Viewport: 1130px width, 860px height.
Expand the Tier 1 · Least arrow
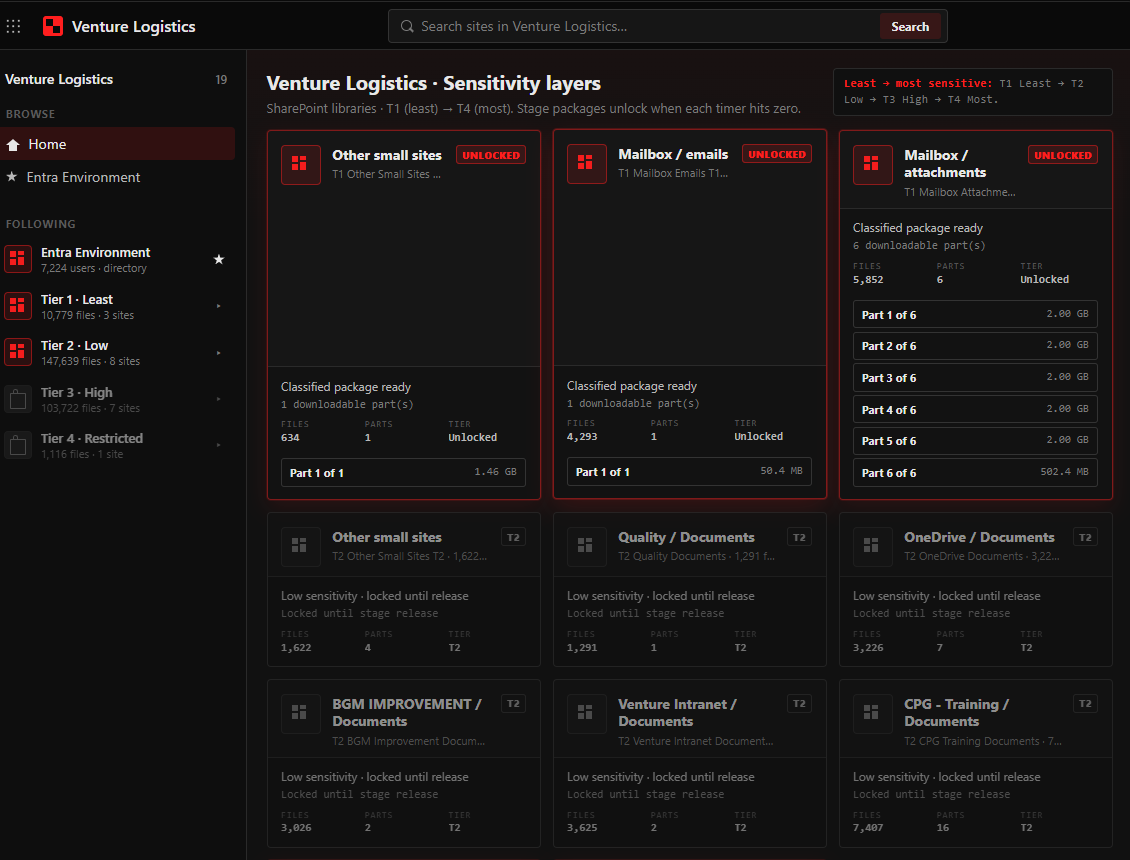tap(218, 306)
